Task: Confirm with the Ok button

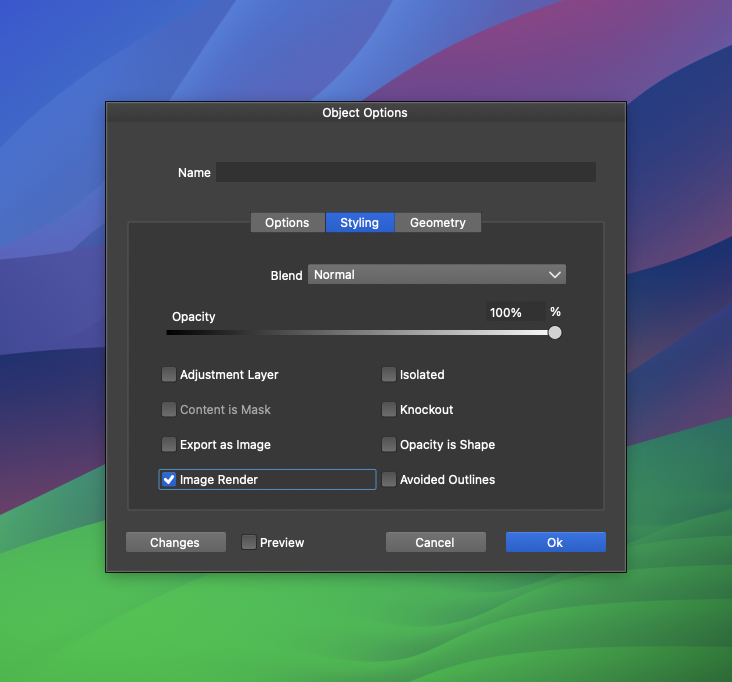Action: click(x=555, y=542)
